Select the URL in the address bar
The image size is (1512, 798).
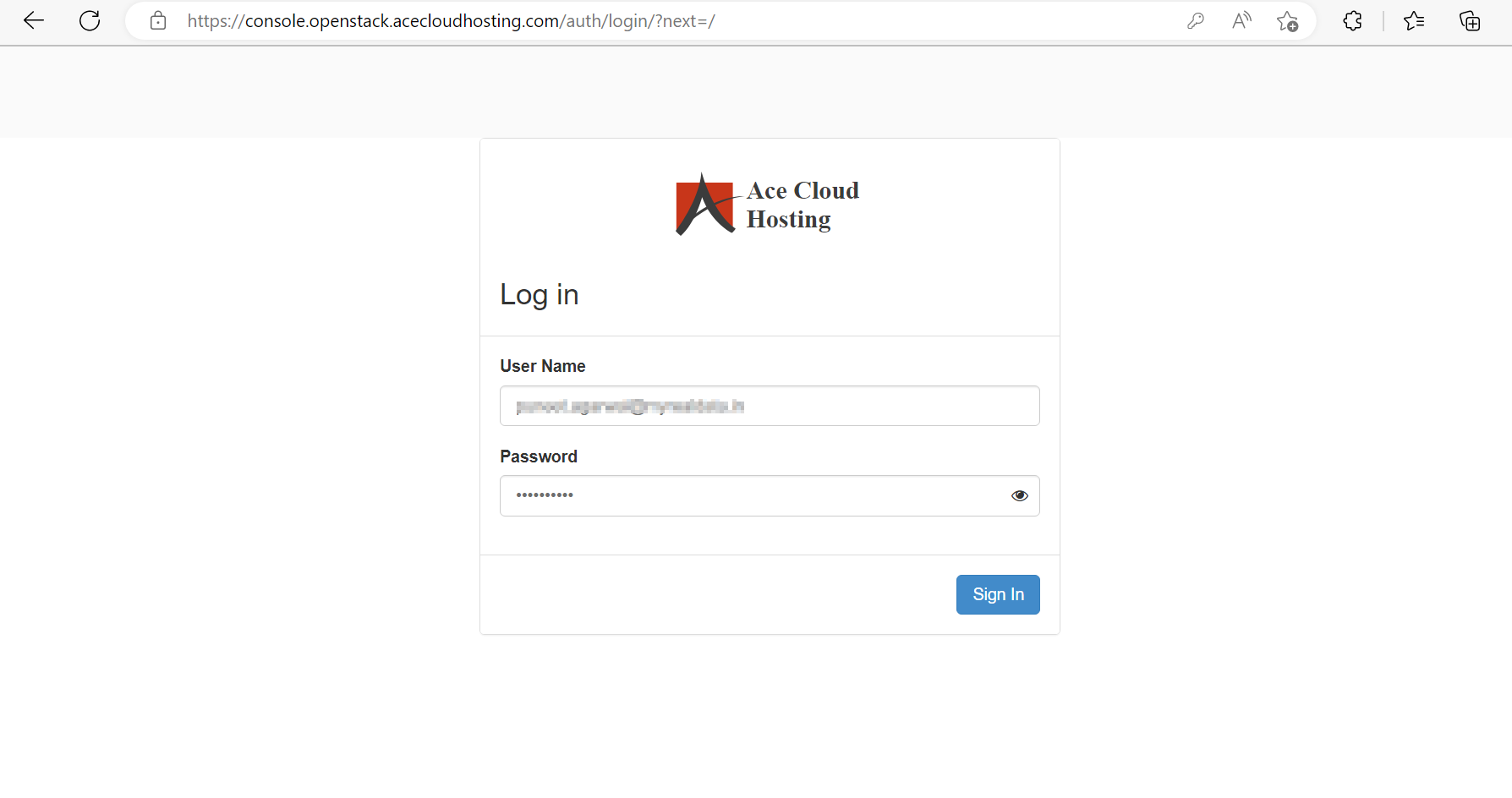[451, 21]
